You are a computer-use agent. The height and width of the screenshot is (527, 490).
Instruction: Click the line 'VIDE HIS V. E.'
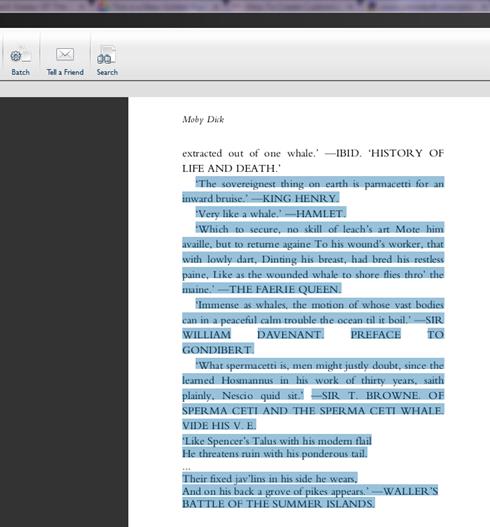pyautogui.click(x=219, y=425)
